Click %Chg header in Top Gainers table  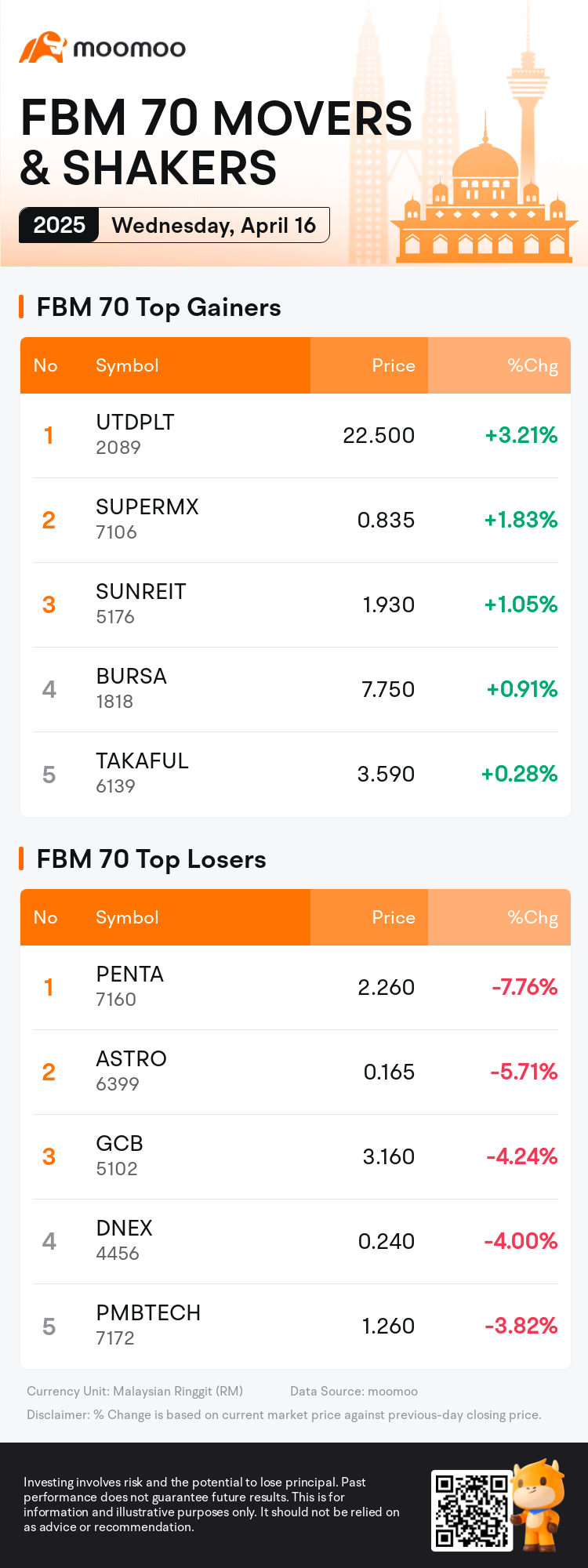[532, 365]
